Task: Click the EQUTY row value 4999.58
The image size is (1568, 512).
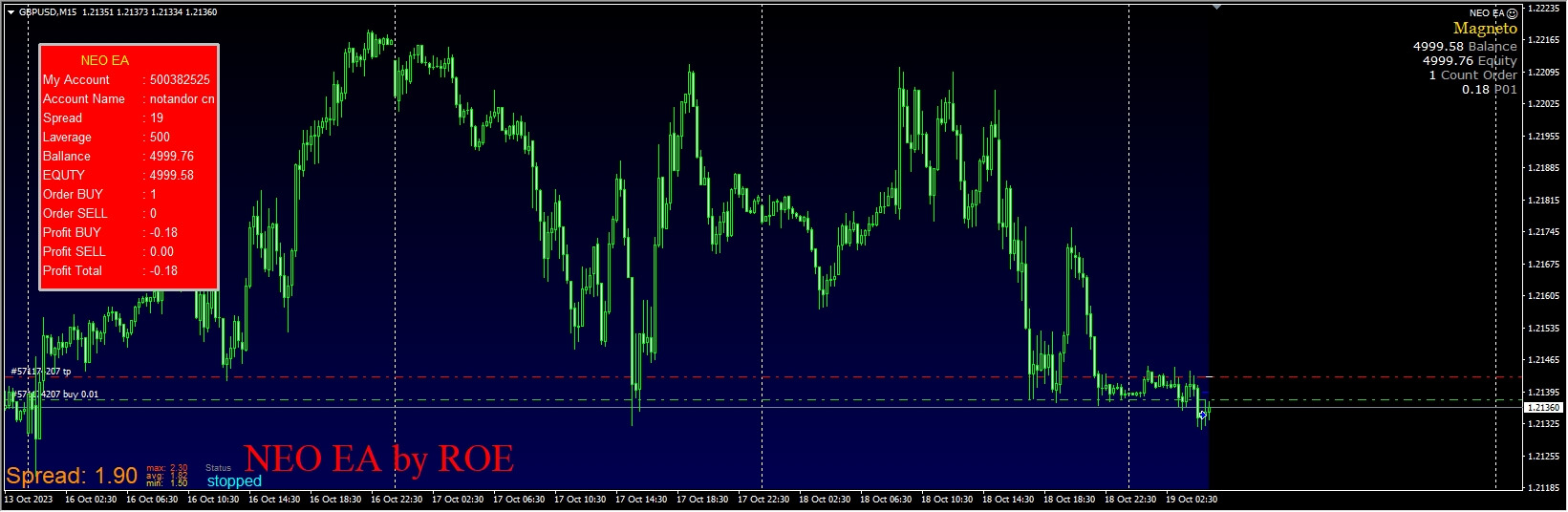Action: pos(172,175)
